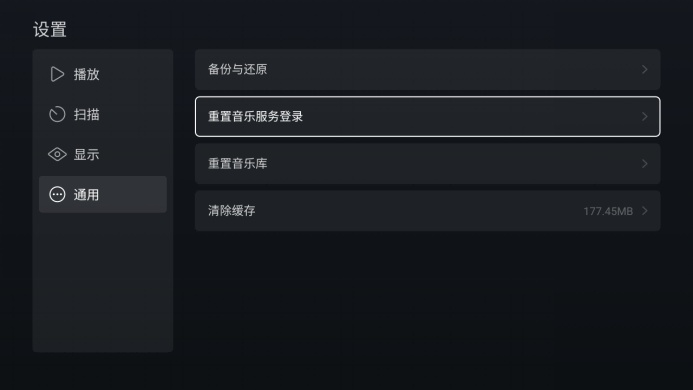Open the 备份与还原 row
This screenshot has height=390, width=693.
427,69
